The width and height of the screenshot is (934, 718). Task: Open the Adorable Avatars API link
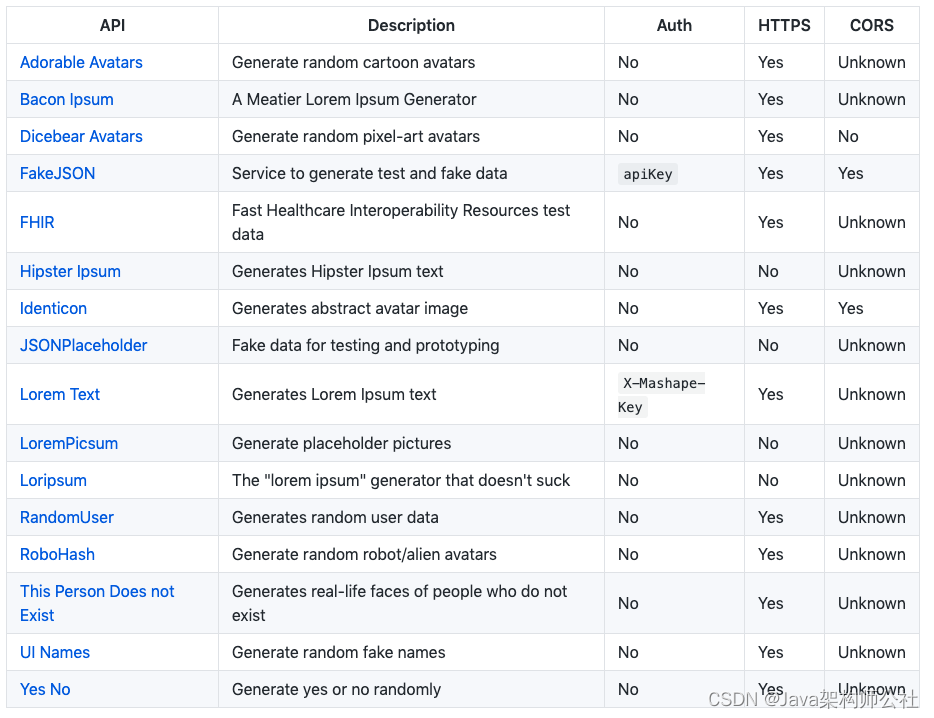(x=81, y=63)
